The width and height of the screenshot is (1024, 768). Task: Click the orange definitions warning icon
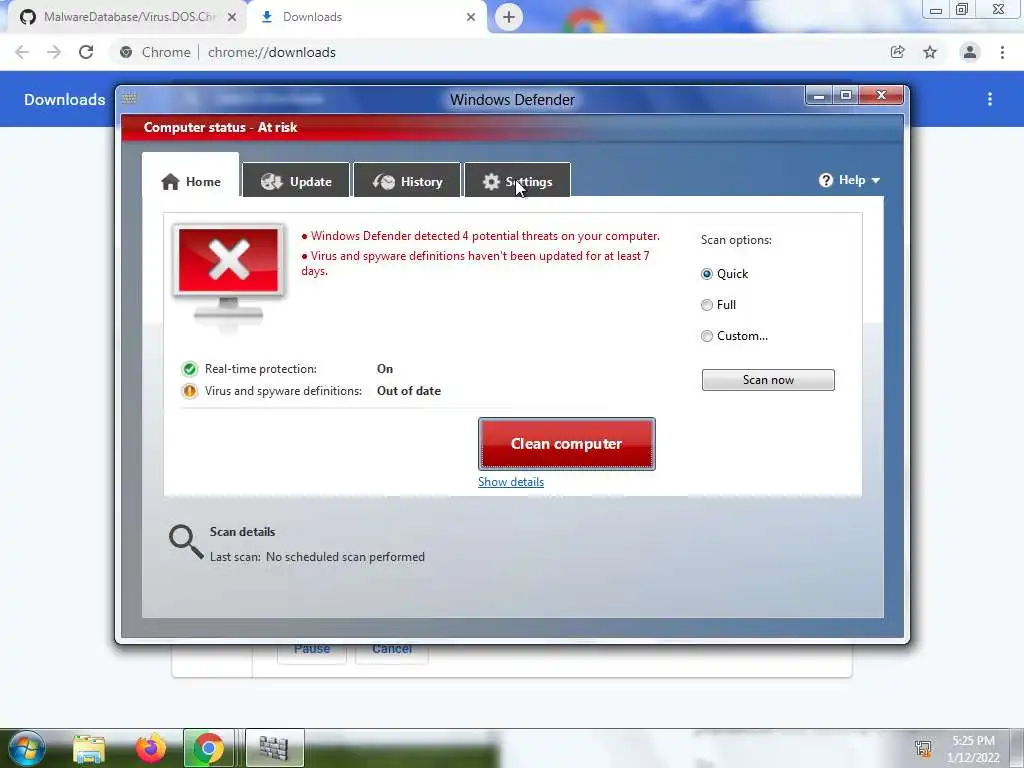[189, 391]
